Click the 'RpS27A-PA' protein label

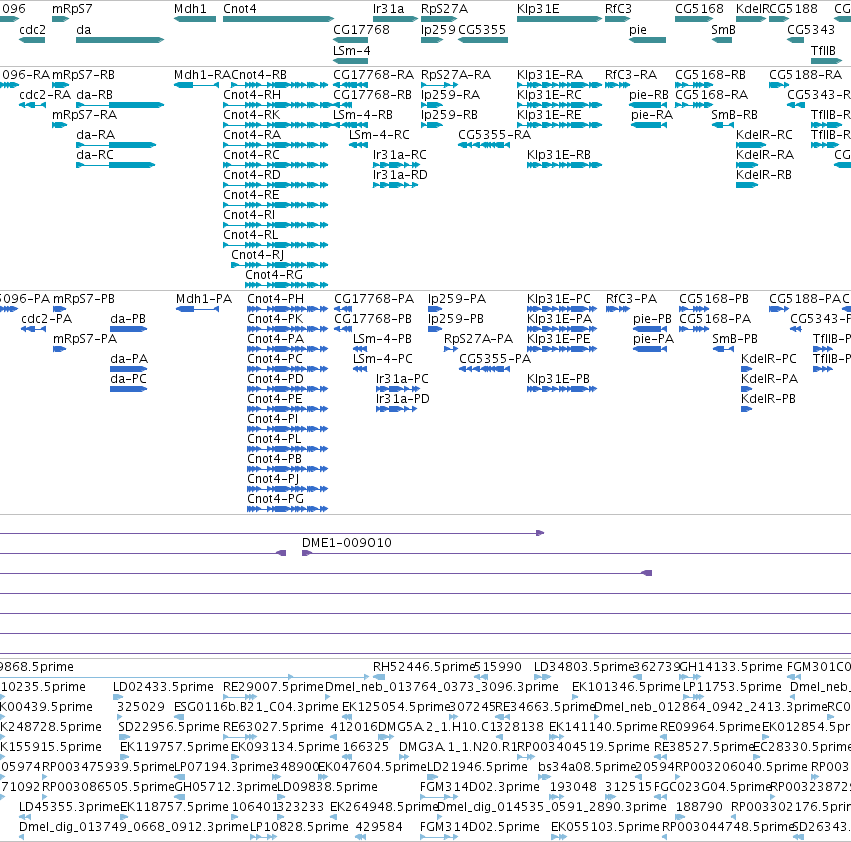[478, 339]
